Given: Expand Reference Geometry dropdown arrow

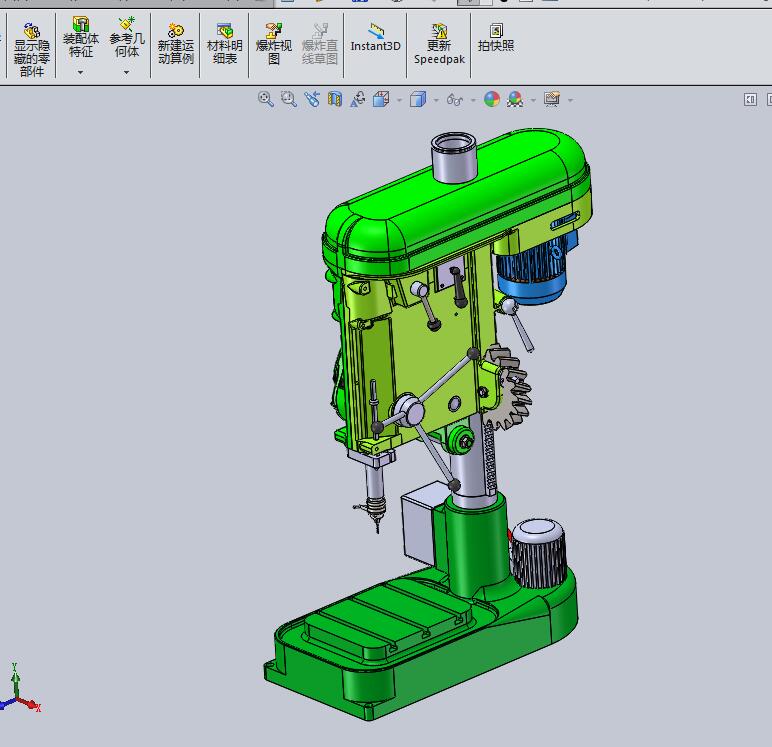Looking at the screenshot, I should pos(127,72).
